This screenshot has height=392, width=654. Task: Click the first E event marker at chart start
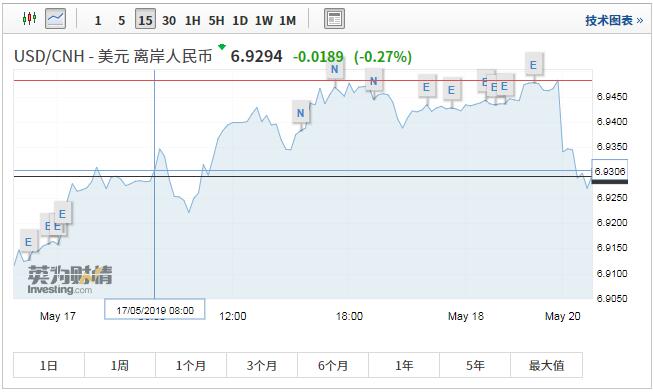[x=28, y=242]
